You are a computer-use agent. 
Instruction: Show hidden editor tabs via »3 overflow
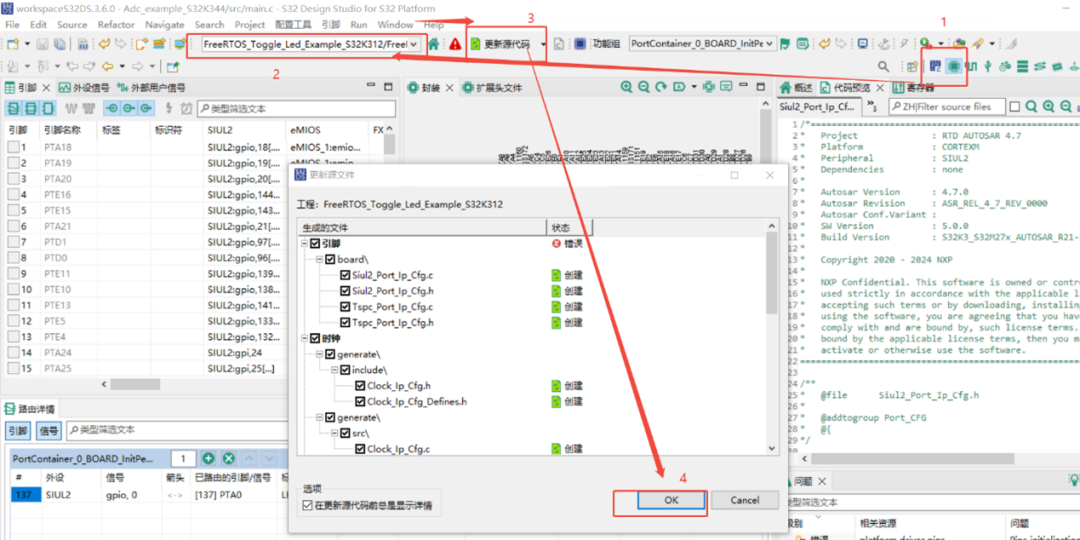(x=871, y=106)
